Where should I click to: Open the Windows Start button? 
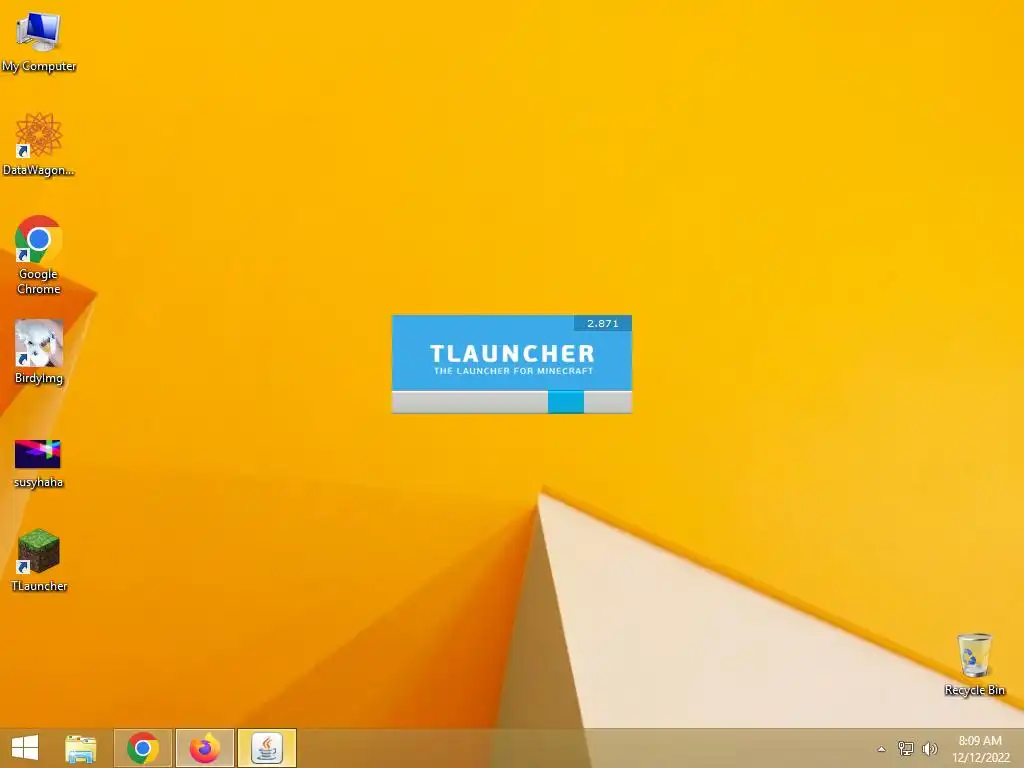[25, 748]
